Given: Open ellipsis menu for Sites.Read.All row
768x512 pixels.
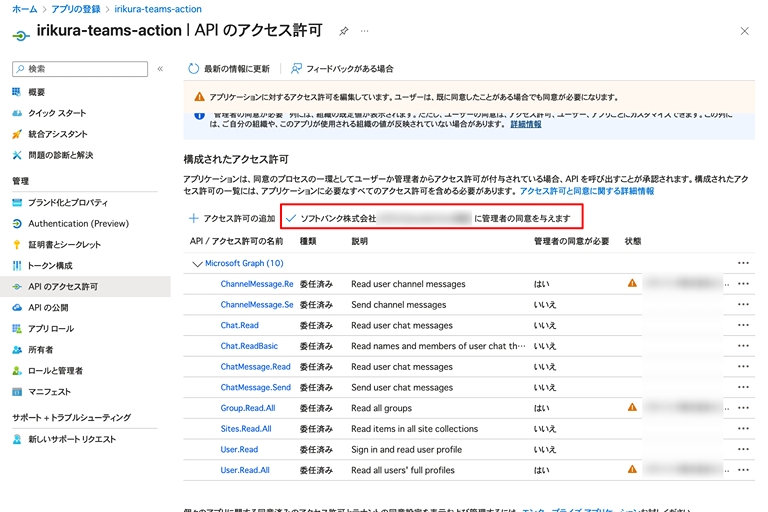Looking at the screenshot, I should tap(744, 428).
